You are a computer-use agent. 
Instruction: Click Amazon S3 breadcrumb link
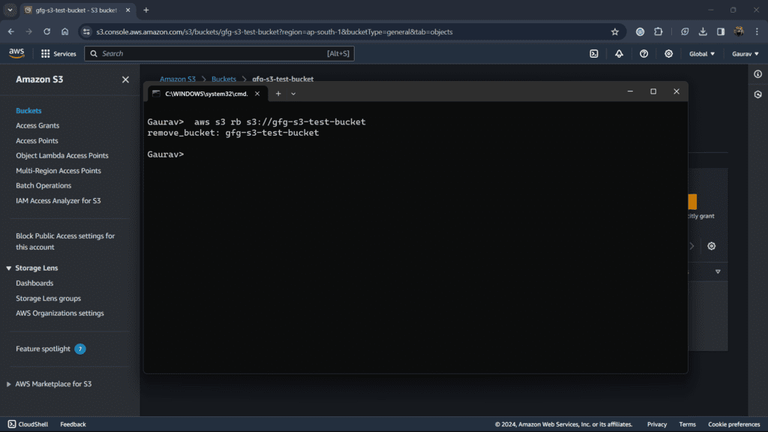pyautogui.click(x=177, y=78)
